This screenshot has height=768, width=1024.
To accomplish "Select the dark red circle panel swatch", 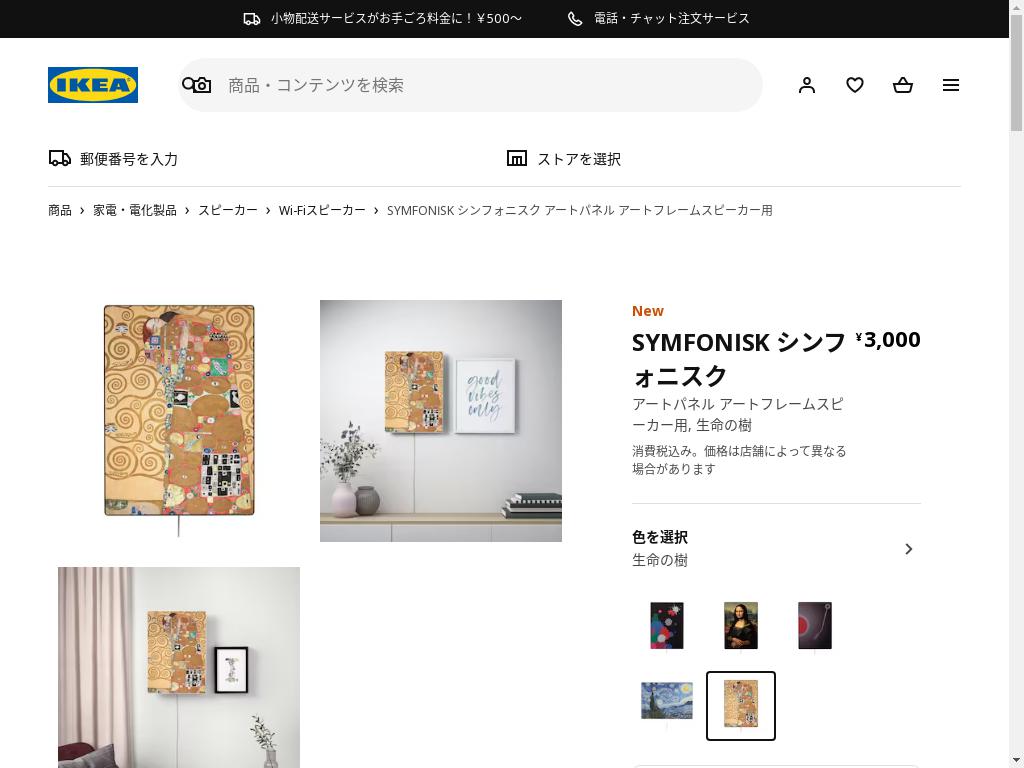I will pyautogui.click(x=815, y=627).
